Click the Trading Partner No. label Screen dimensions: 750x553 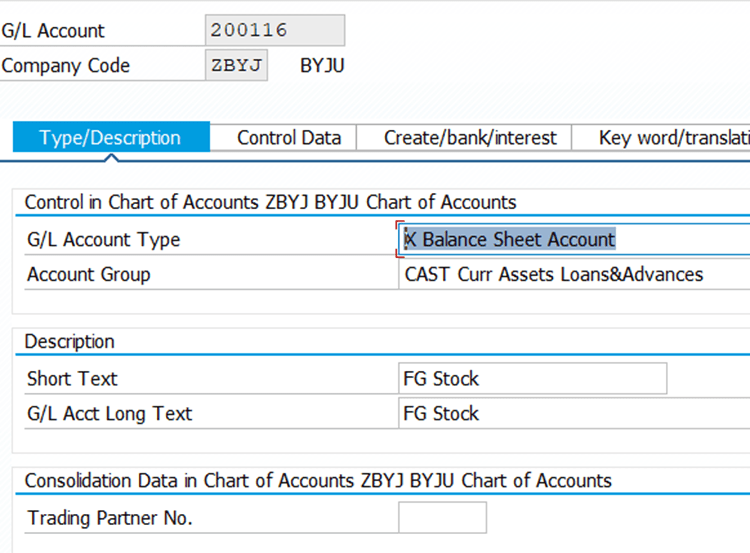pyautogui.click(x=110, y=518)
